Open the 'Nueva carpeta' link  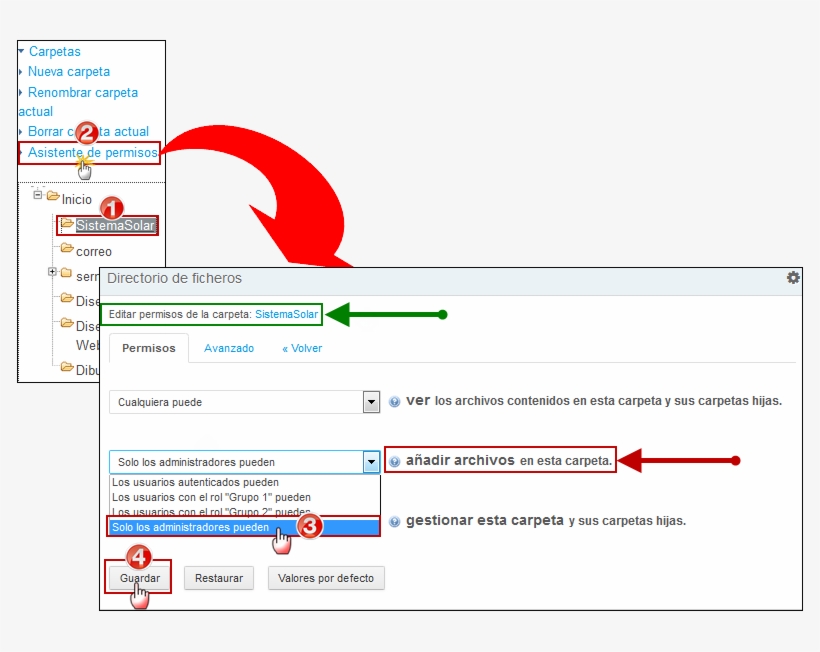pyautogui.click(x=69, y=72)
